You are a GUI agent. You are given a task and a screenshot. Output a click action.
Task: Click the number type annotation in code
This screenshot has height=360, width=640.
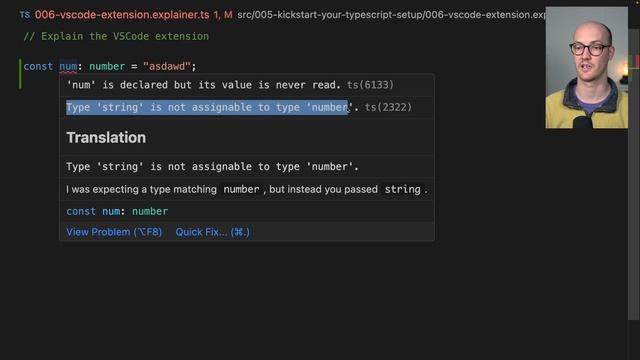(x=107, y=67)
